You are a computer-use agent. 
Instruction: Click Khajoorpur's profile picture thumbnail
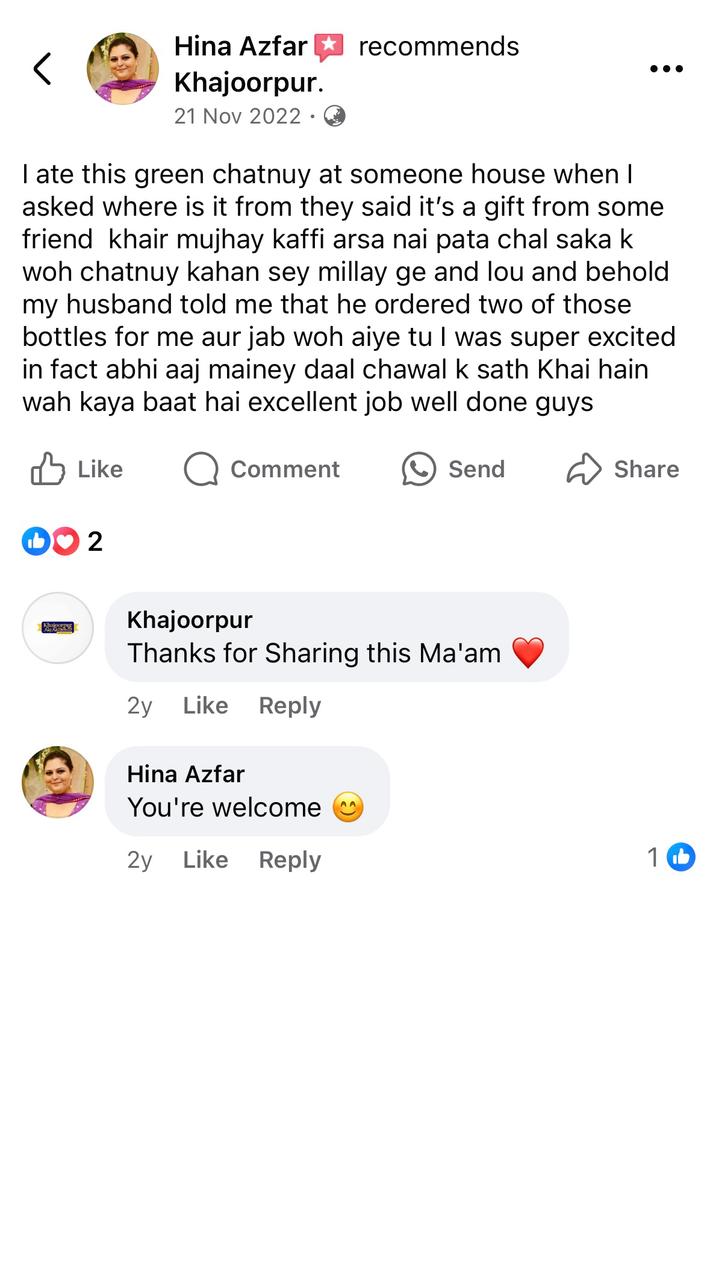pos(57,627)
